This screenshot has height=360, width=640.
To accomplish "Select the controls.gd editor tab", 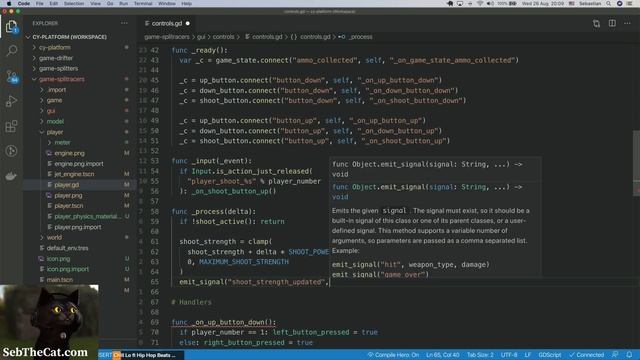I will [x=167, y=23].
